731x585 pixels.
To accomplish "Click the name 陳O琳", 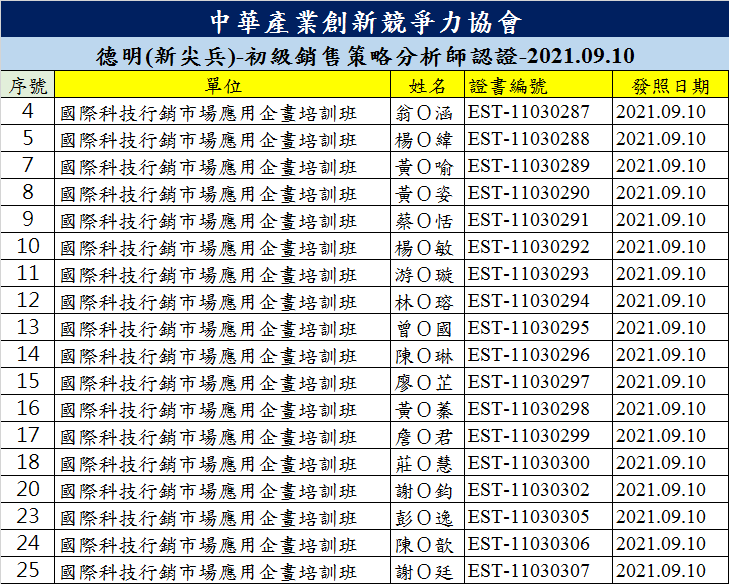I will 424,357.
